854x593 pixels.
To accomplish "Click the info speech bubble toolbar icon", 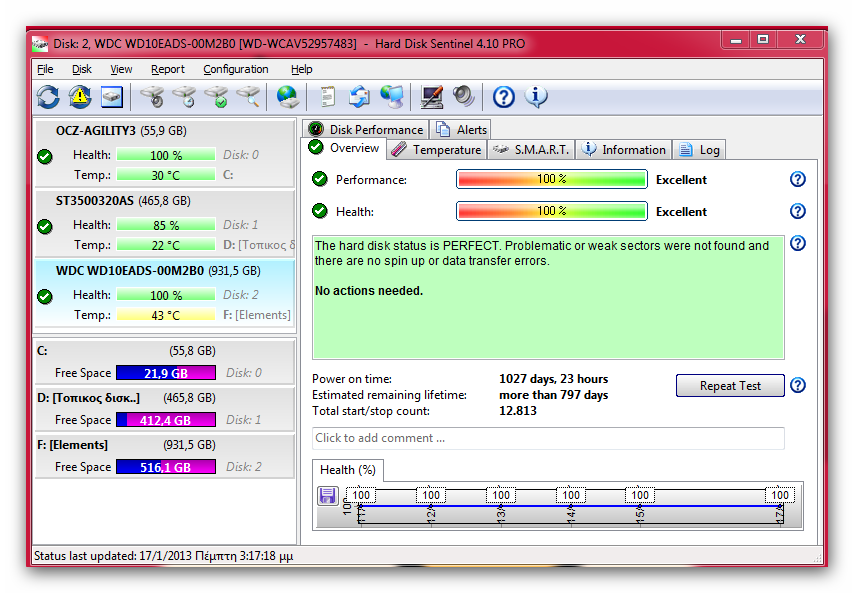I will click(x=536, y=97).
